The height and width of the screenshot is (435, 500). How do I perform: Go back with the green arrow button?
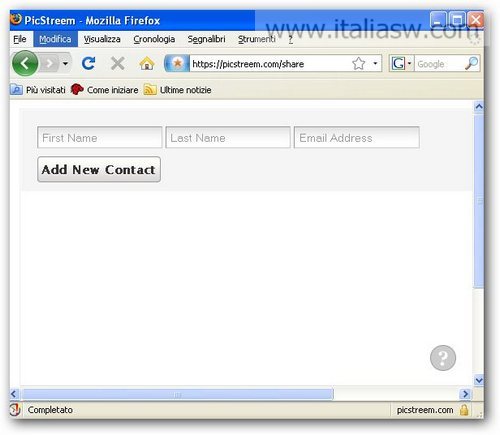(25, 63)
